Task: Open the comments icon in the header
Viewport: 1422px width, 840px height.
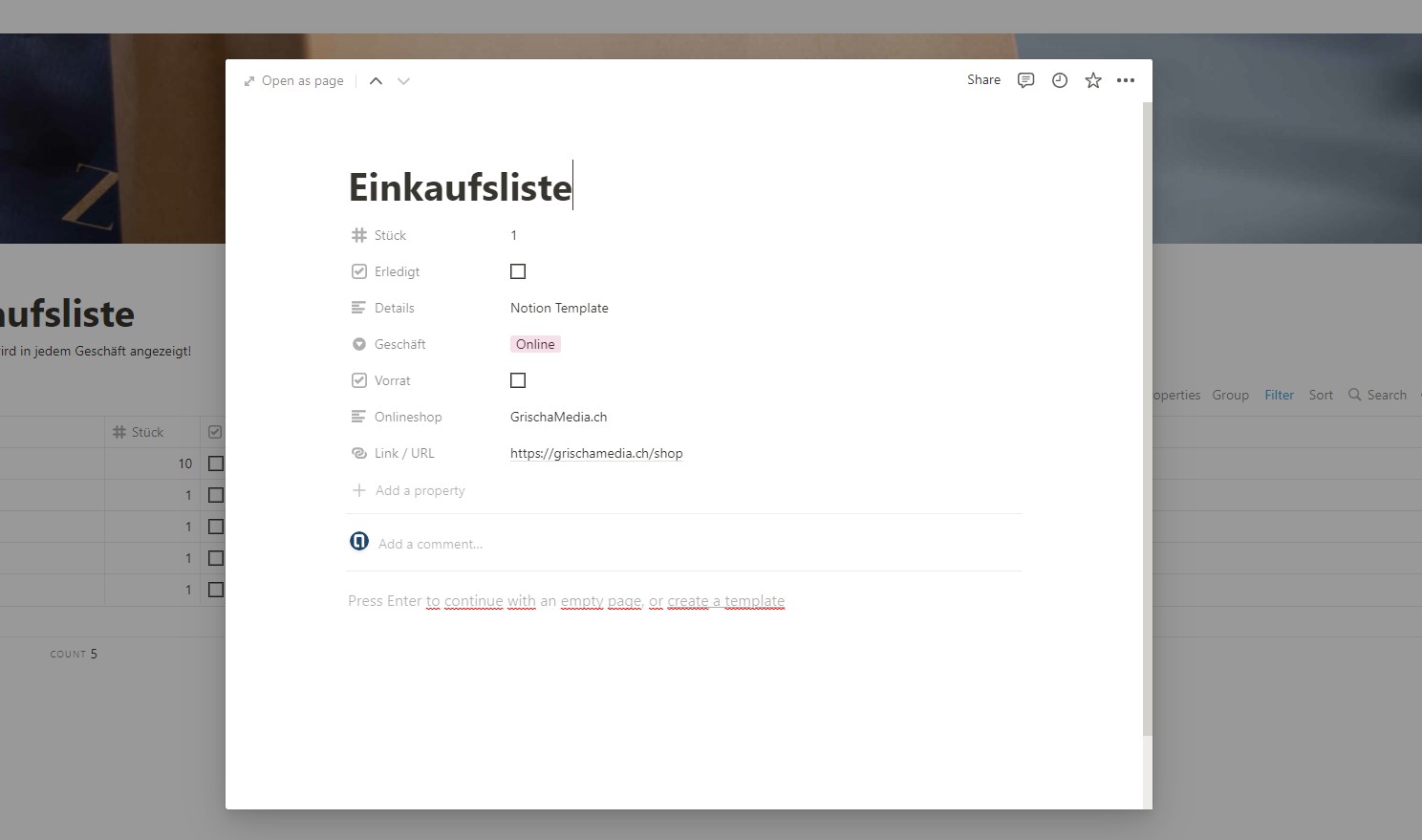Action: (1025, 80)
